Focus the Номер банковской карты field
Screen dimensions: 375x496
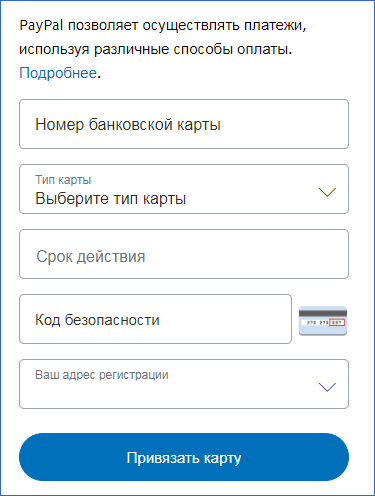coord(184,124)
